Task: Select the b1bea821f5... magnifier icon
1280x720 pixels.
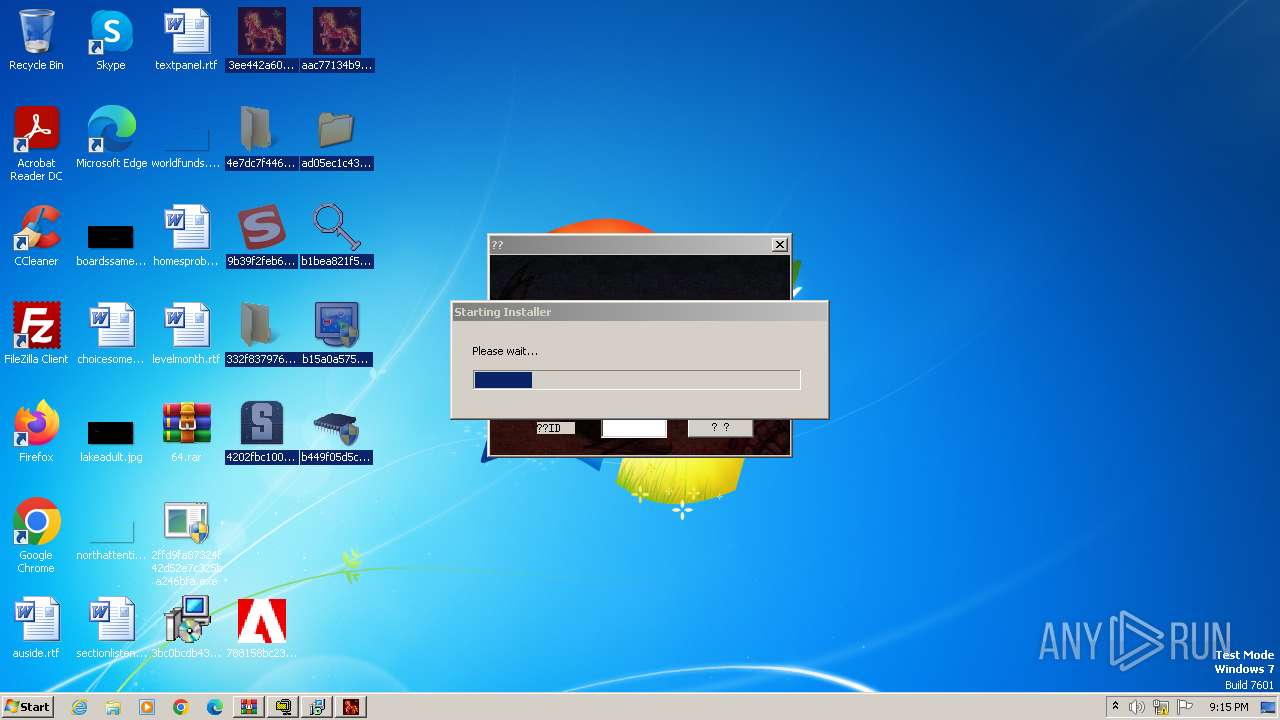Action: [337, 236]
